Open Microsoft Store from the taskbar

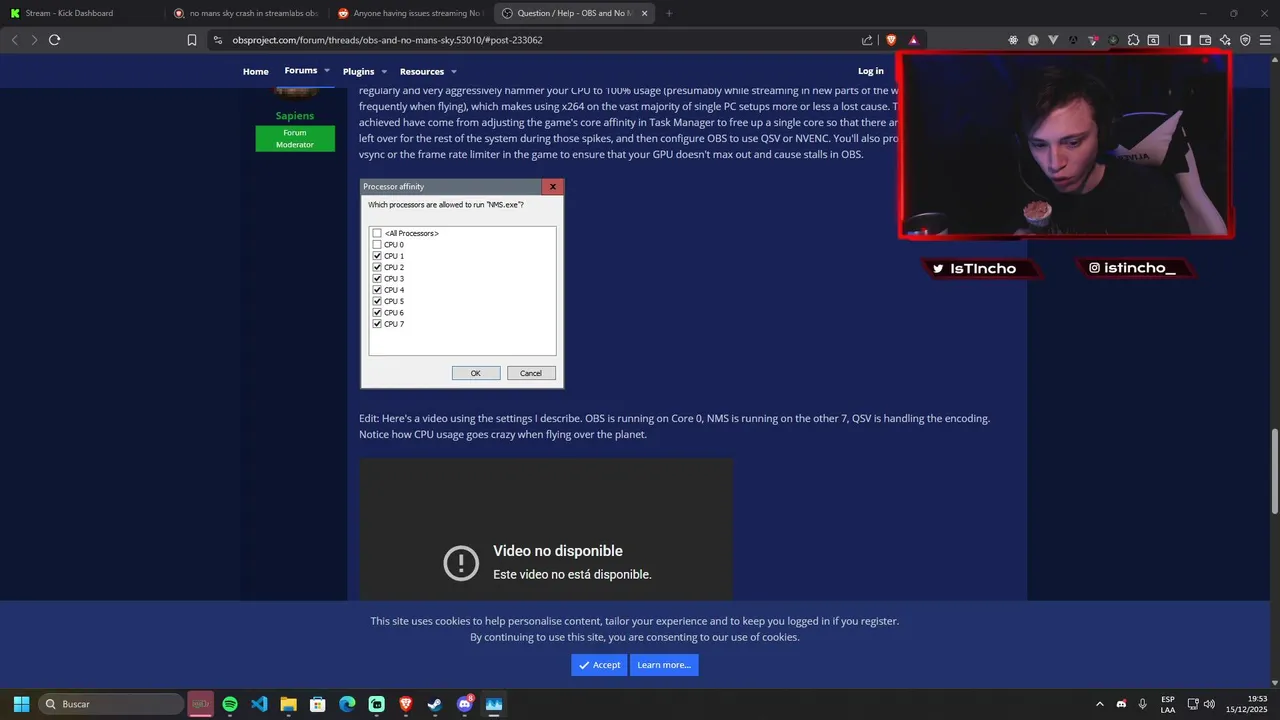click(318, 704)
